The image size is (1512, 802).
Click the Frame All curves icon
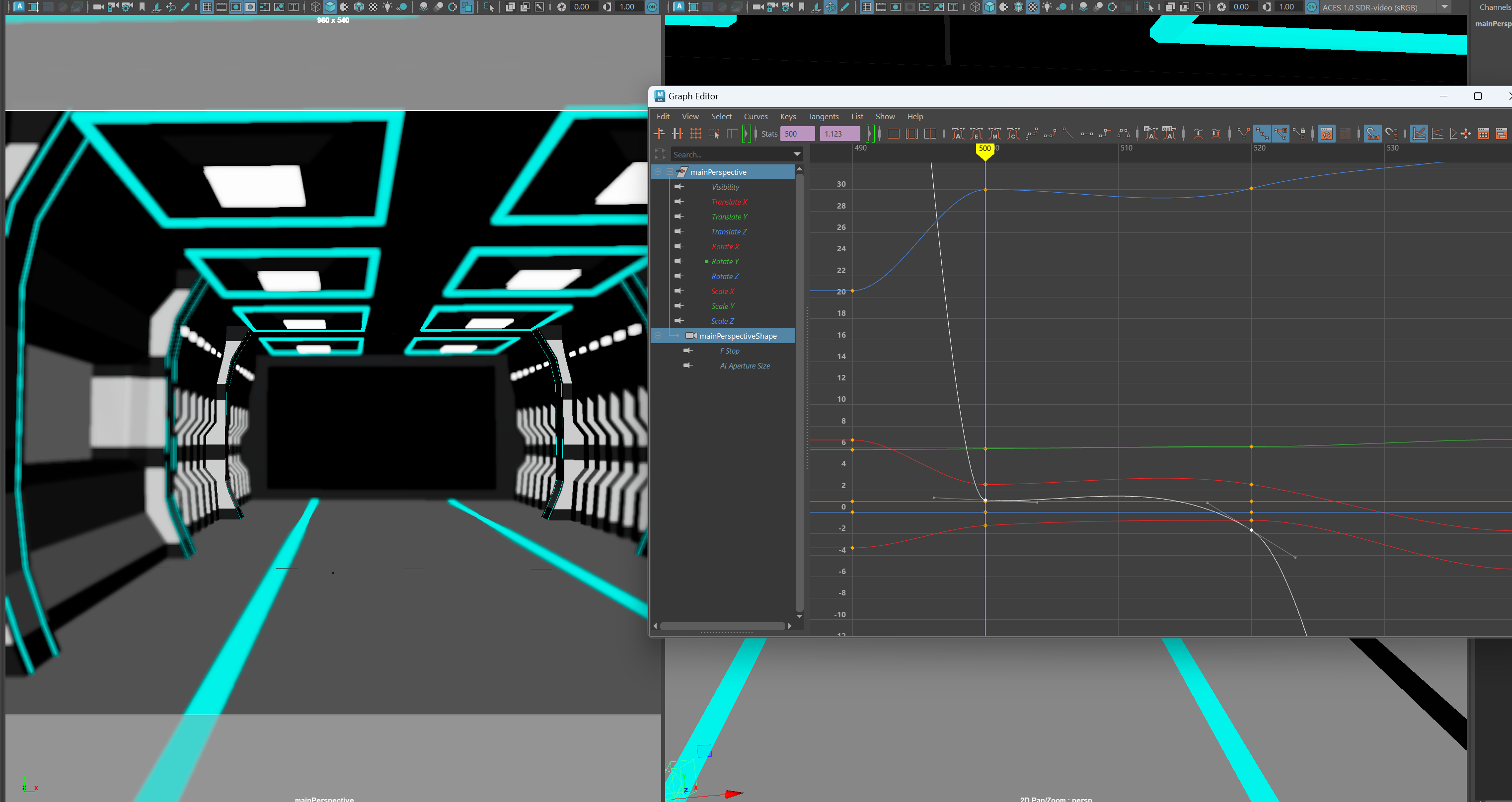tap(894, 134)
